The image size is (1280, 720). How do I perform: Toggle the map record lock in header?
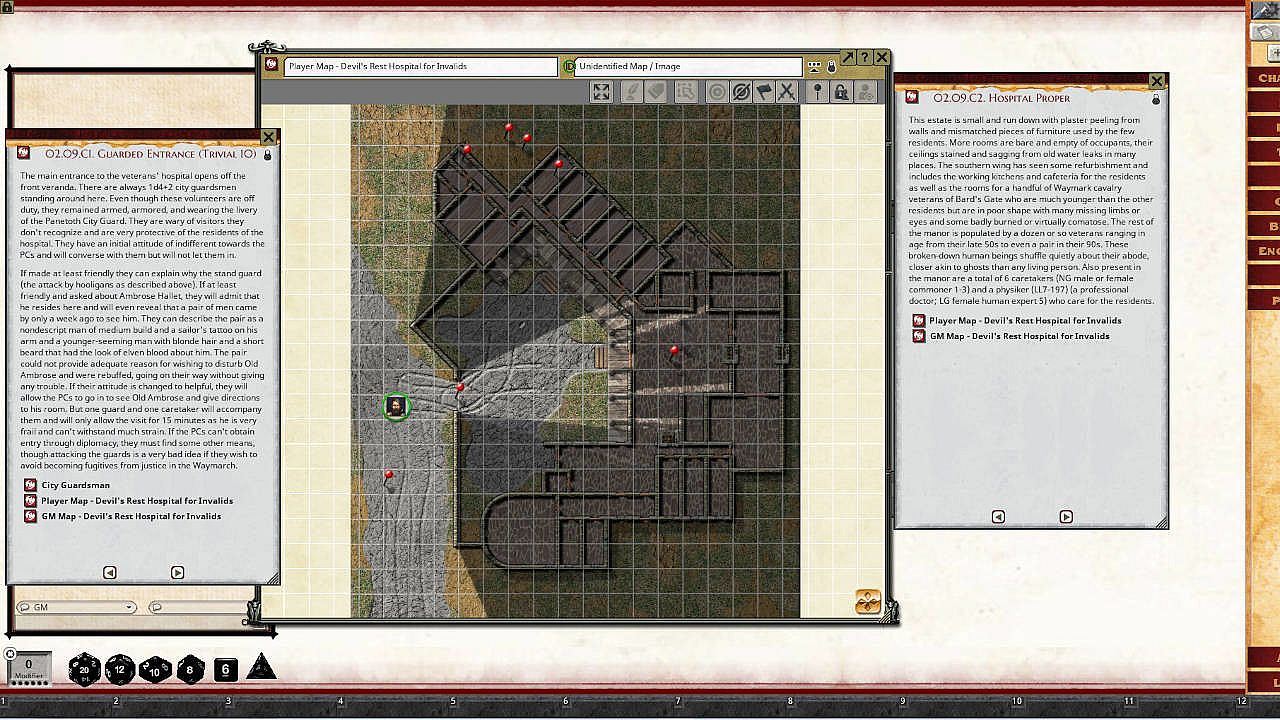[x=831, y=67]
